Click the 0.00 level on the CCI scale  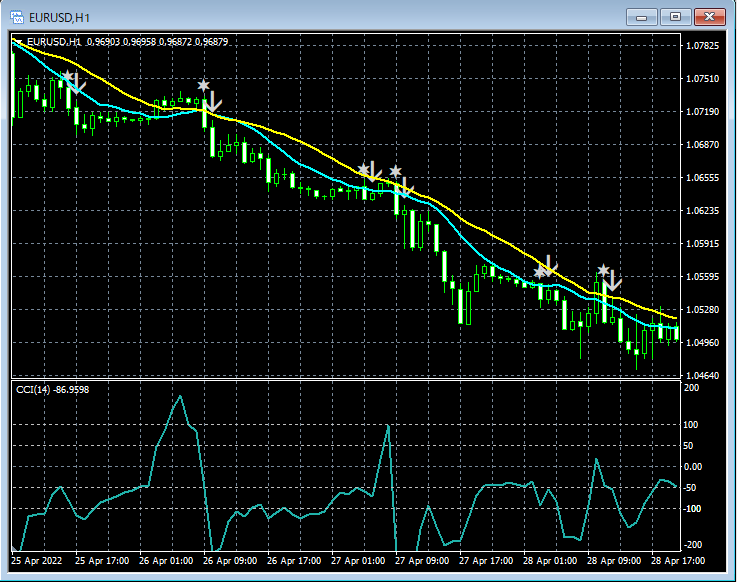[693, 466]
